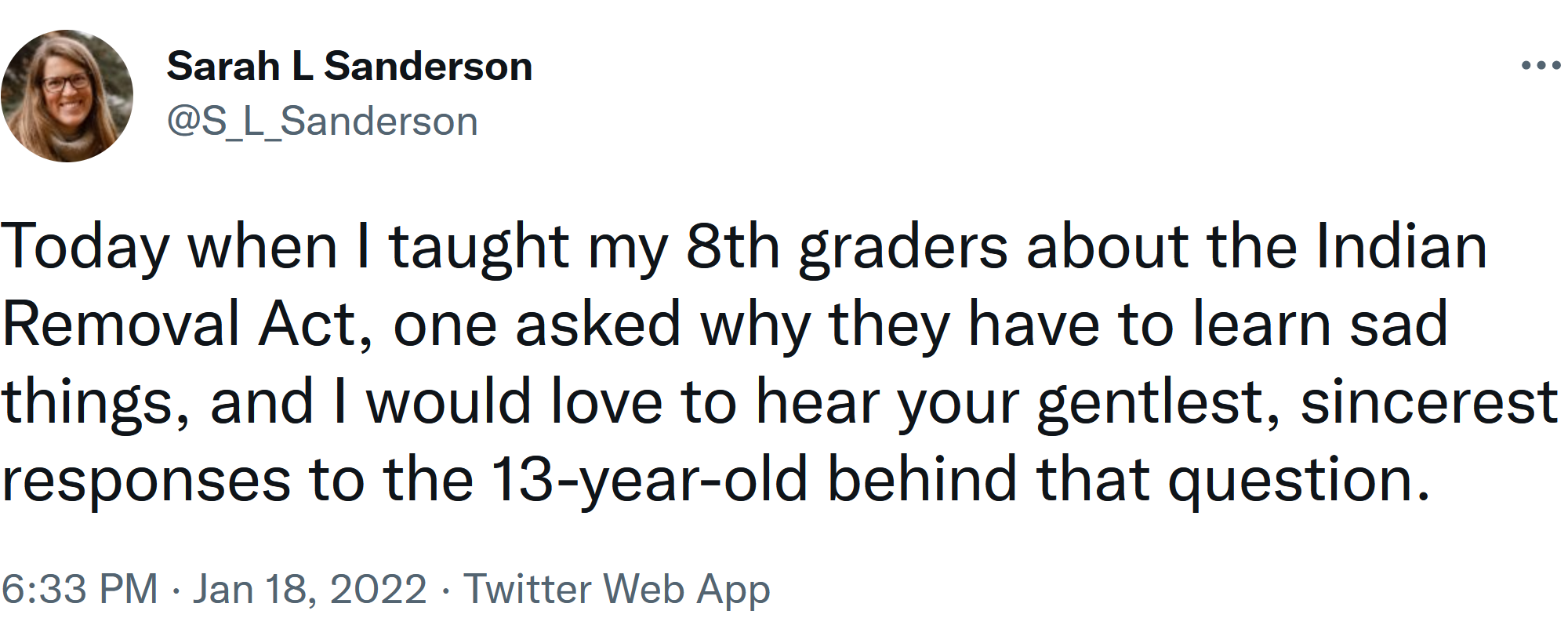Open the Sarah L Sanderson display name link

(349, 66)
